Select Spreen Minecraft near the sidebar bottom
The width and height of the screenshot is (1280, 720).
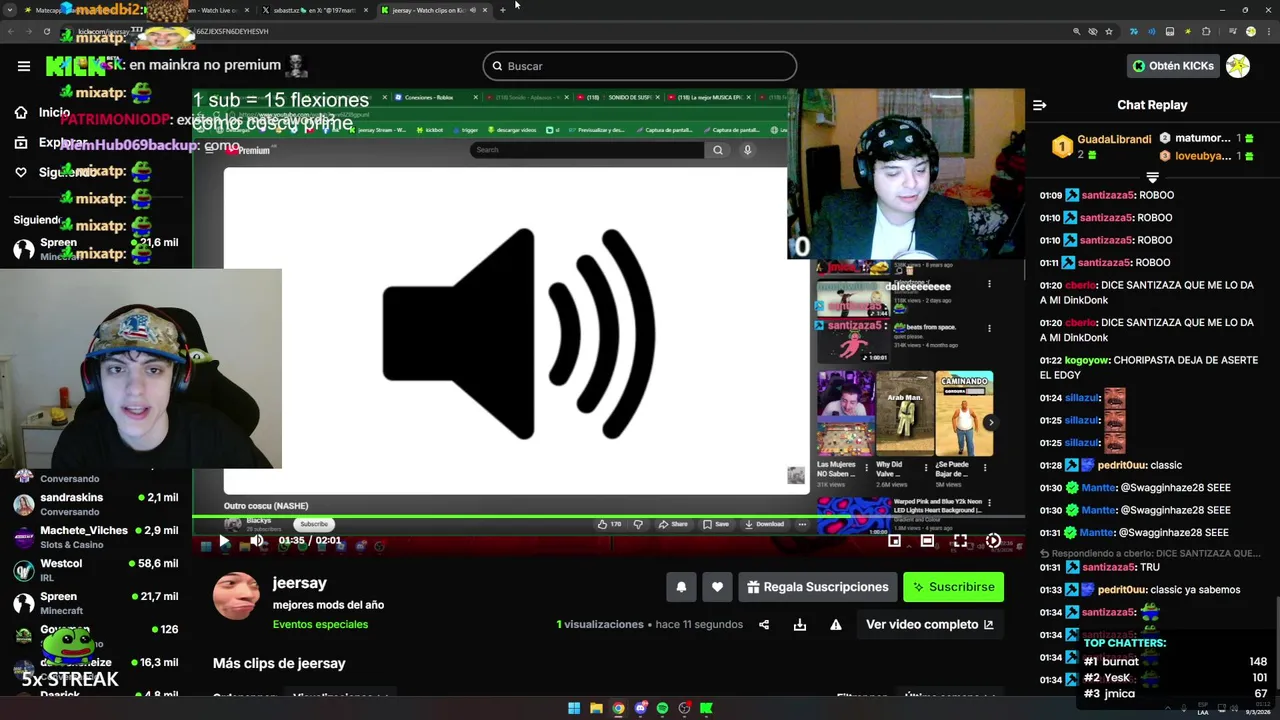[x=97, y=603]
